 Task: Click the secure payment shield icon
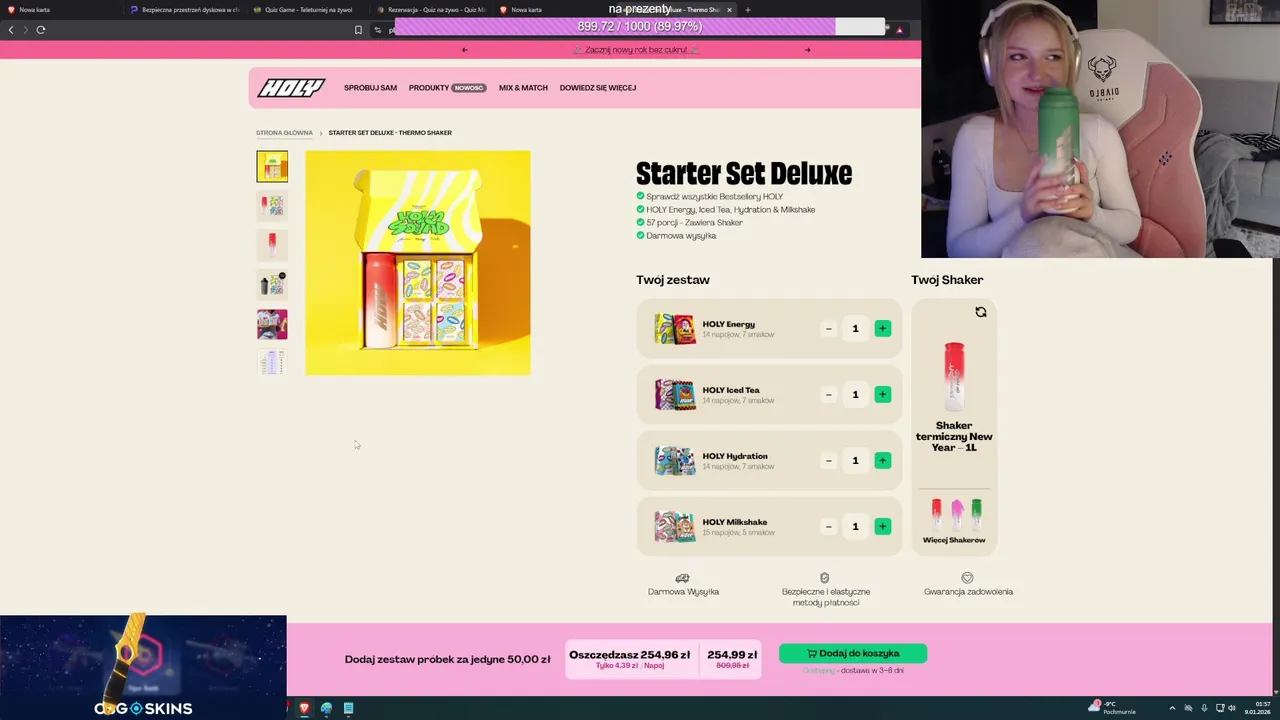click(825, 578)
